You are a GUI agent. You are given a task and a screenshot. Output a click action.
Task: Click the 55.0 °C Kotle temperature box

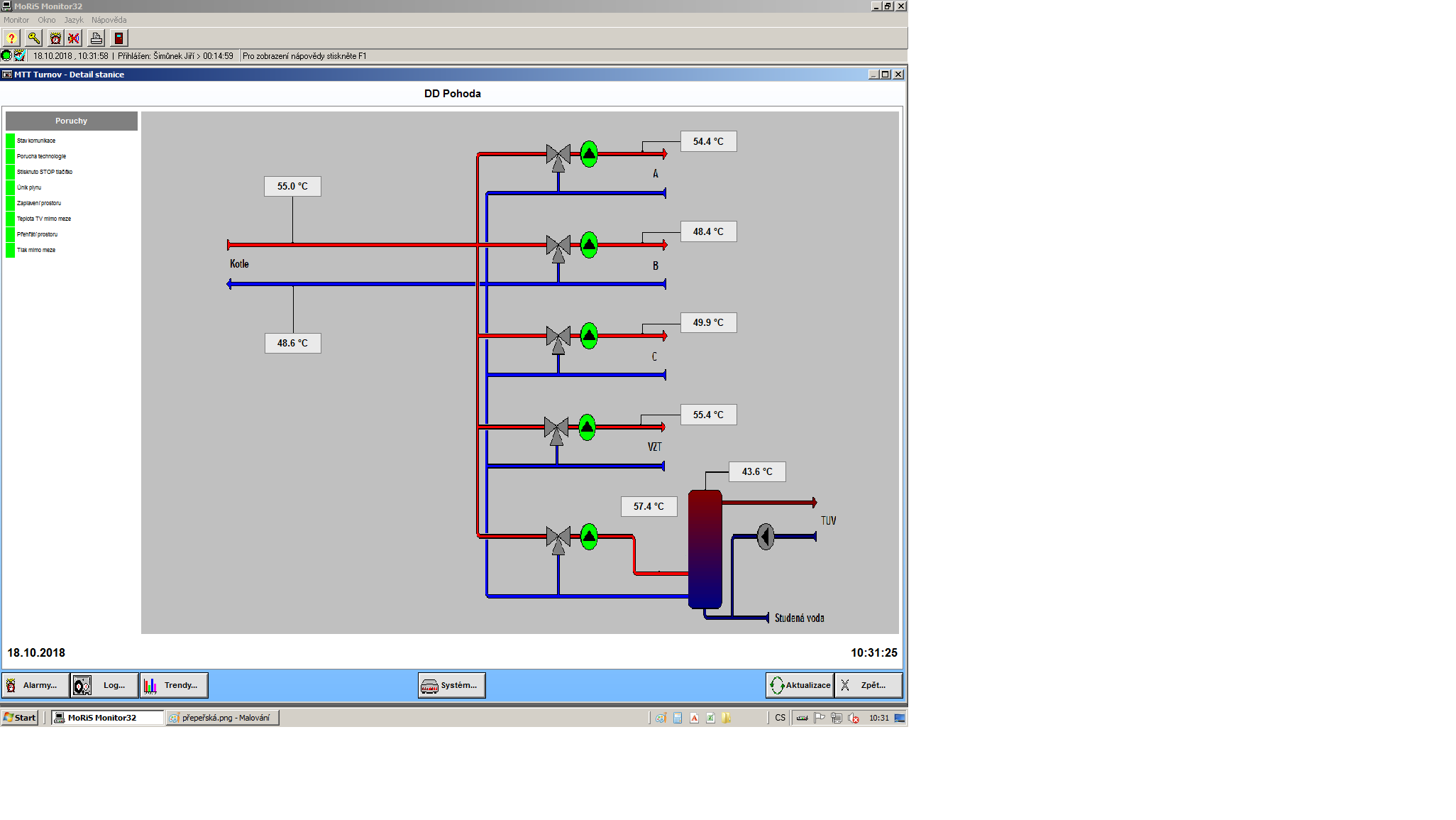(x=292, y=186)
